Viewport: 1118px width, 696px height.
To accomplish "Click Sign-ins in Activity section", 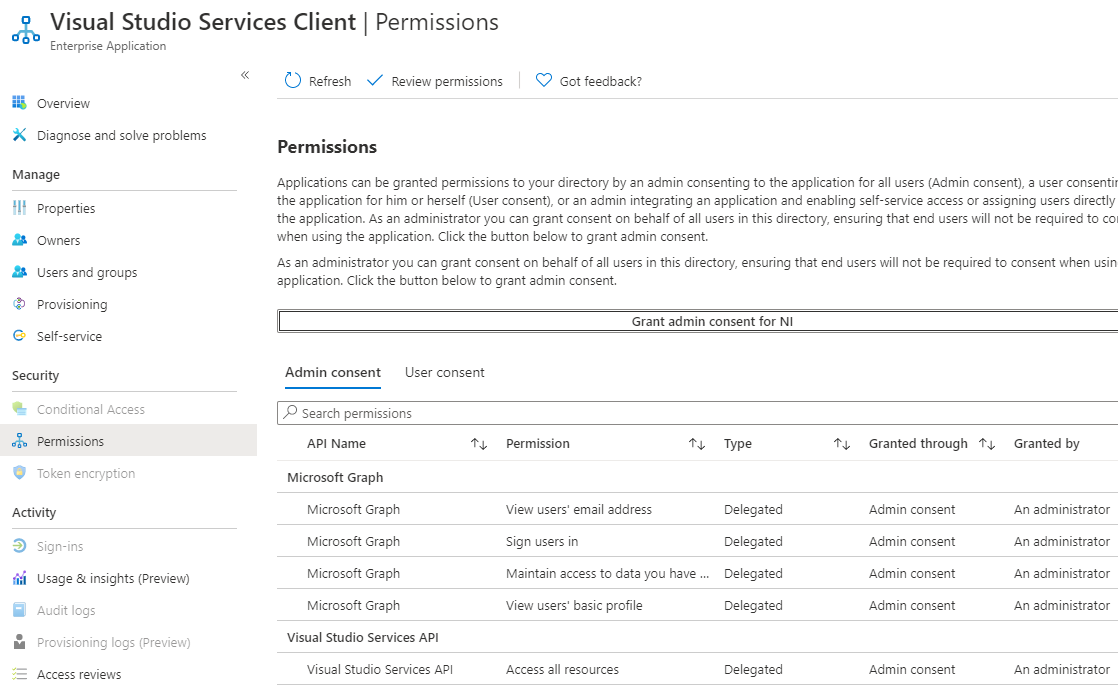I will click(x=60, y=546).
